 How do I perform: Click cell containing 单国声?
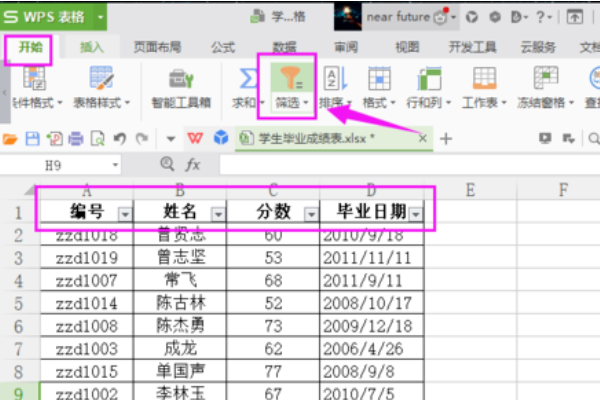pos(180,371)
